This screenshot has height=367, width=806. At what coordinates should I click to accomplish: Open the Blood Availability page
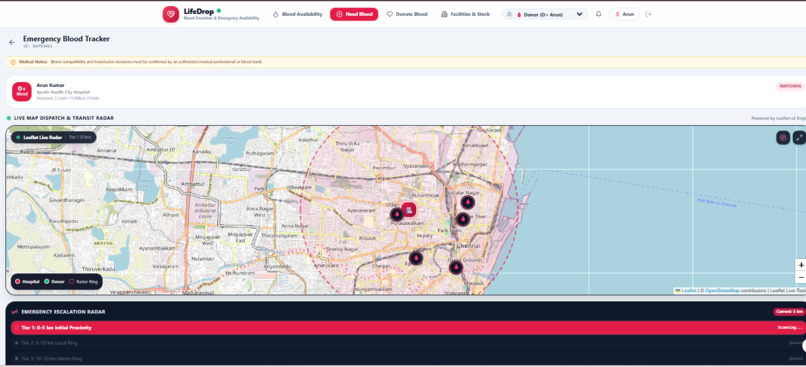tap(297, 14)
